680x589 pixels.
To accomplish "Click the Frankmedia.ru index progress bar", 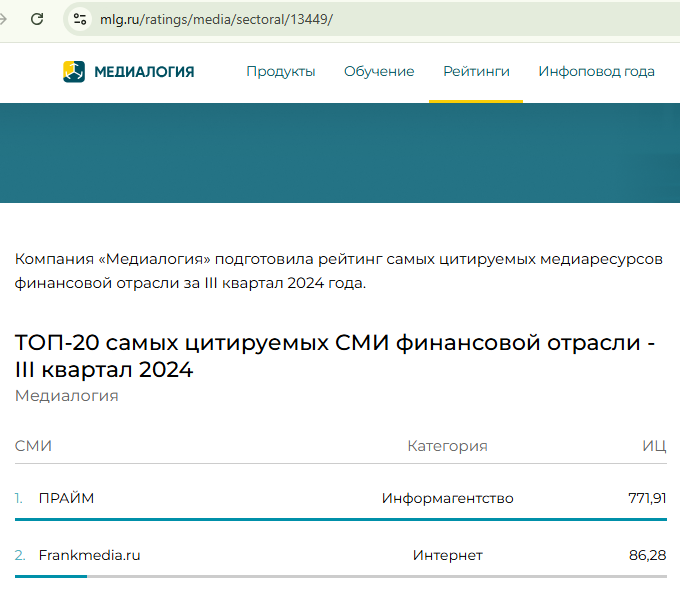I will [x=341, y=576].
